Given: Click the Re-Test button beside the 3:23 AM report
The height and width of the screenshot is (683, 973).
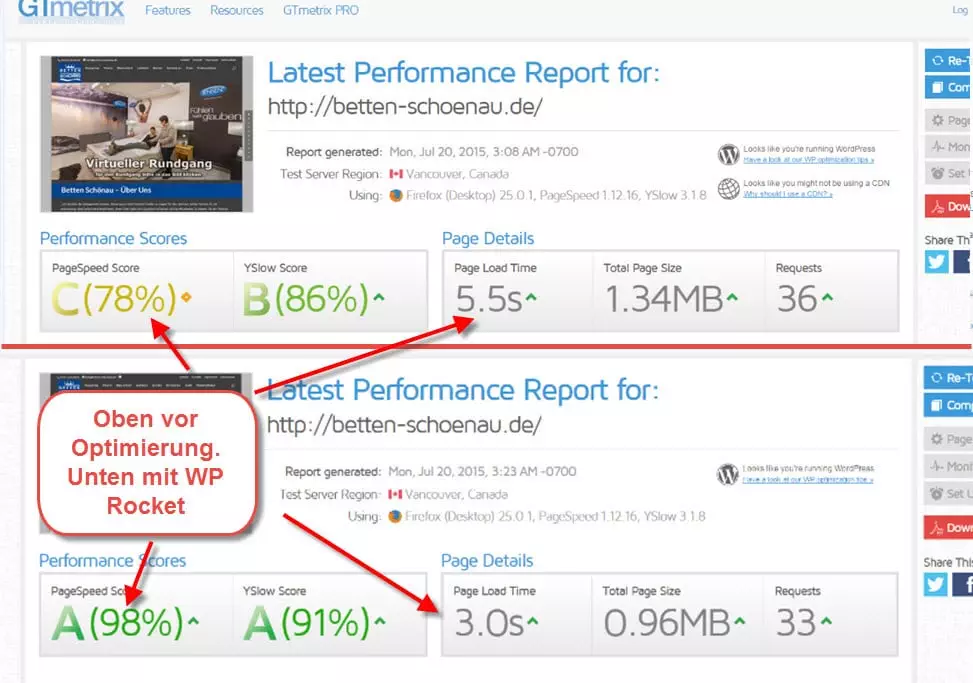Looking at the screenshot, I should click(948, 378).
